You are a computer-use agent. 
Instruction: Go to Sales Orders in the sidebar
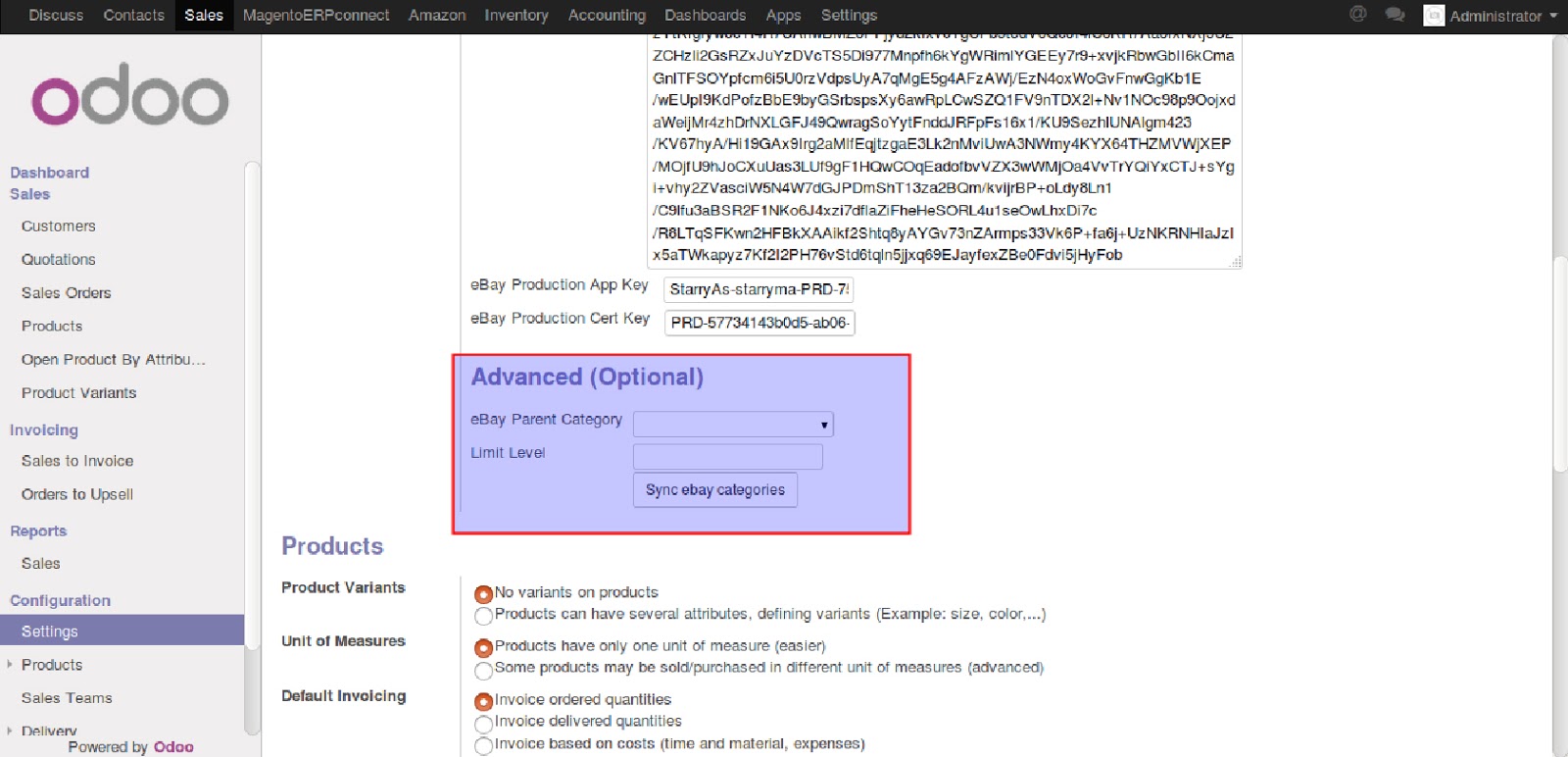pos(67,293)
